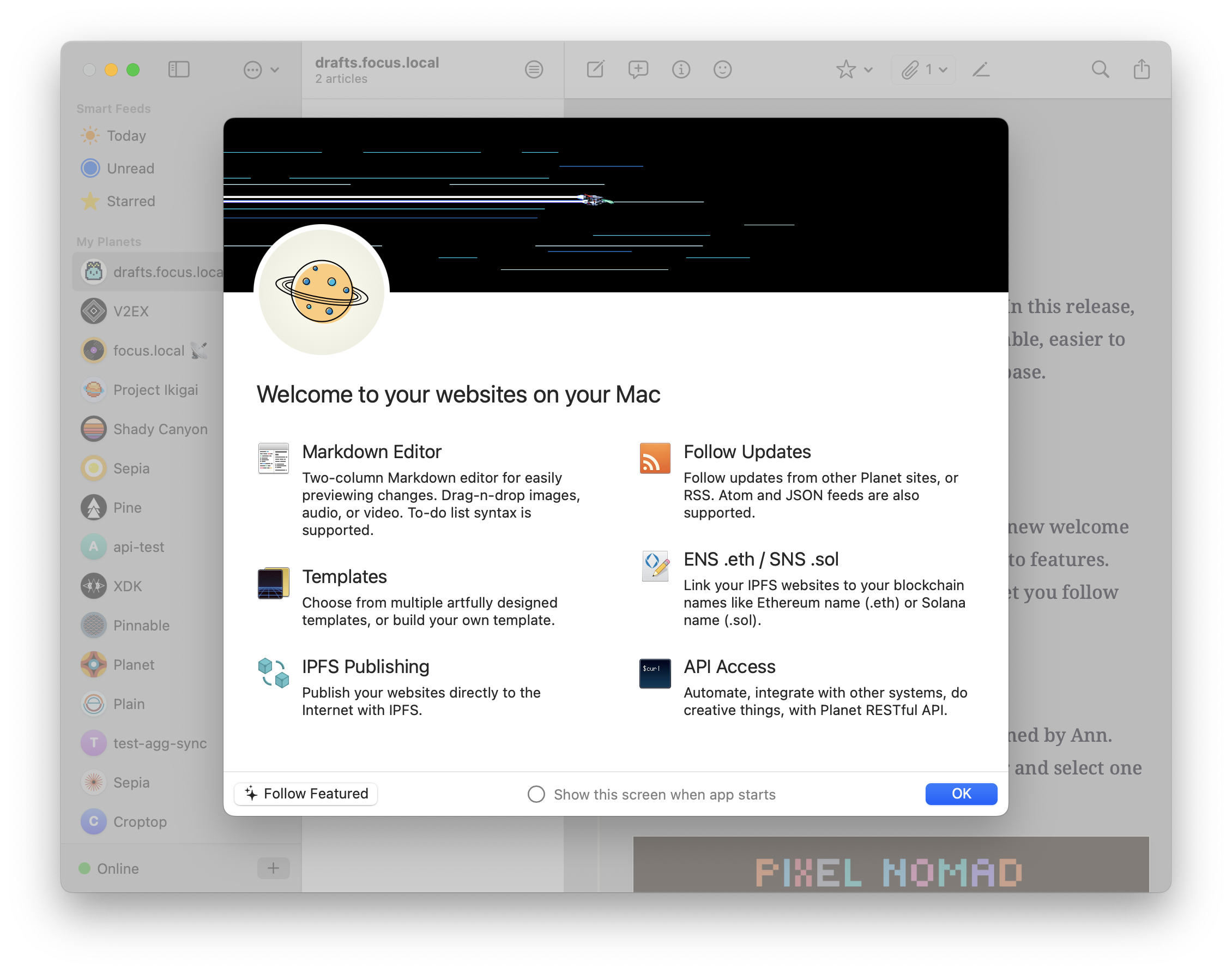This screenshot has height=973, width=1232.
Task: Star the current article
Action: pos(846,69)
